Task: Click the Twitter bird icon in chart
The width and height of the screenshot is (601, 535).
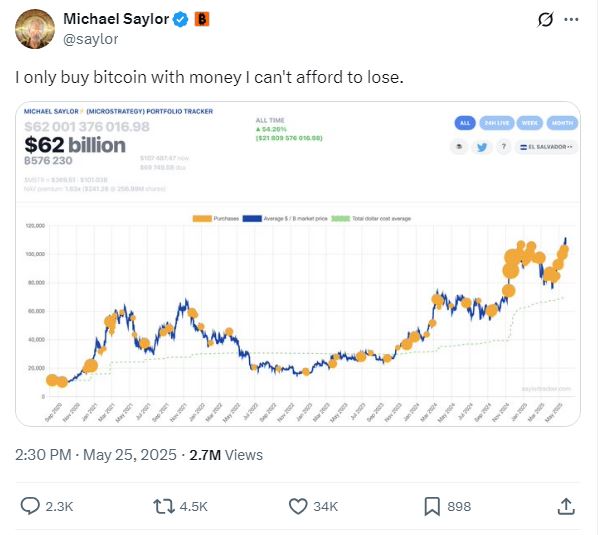Action: point(482,147)
